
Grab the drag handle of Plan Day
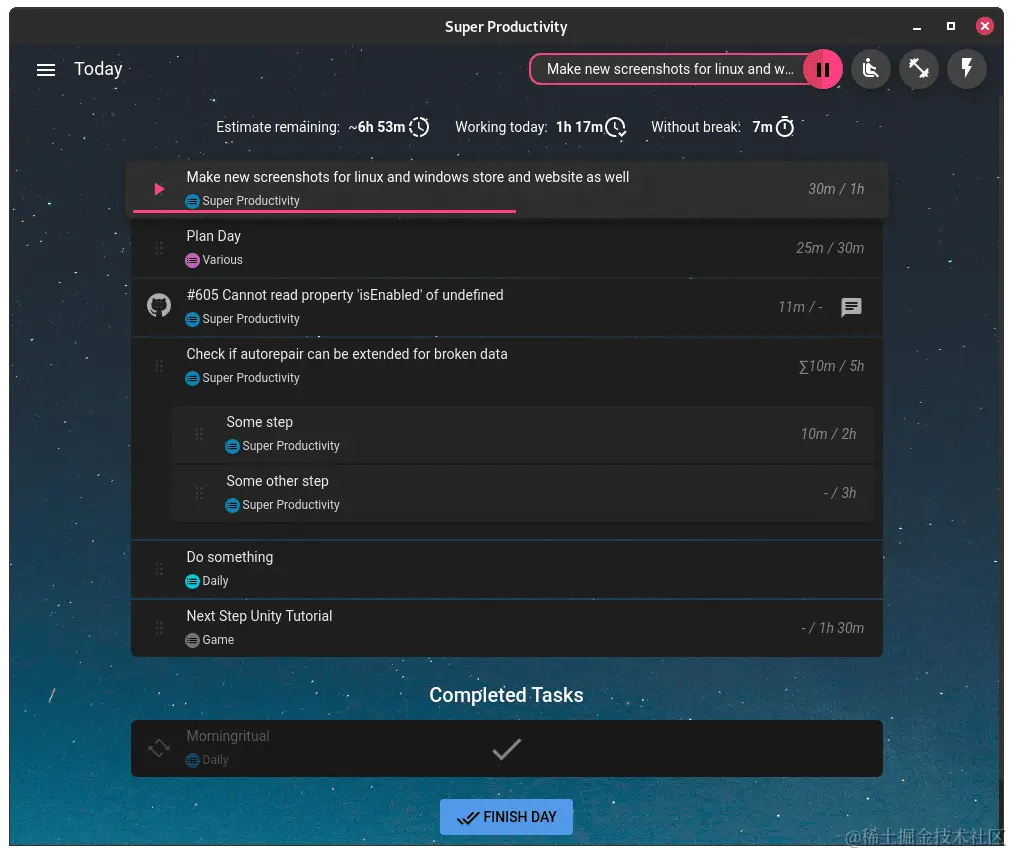pos(159,248)
